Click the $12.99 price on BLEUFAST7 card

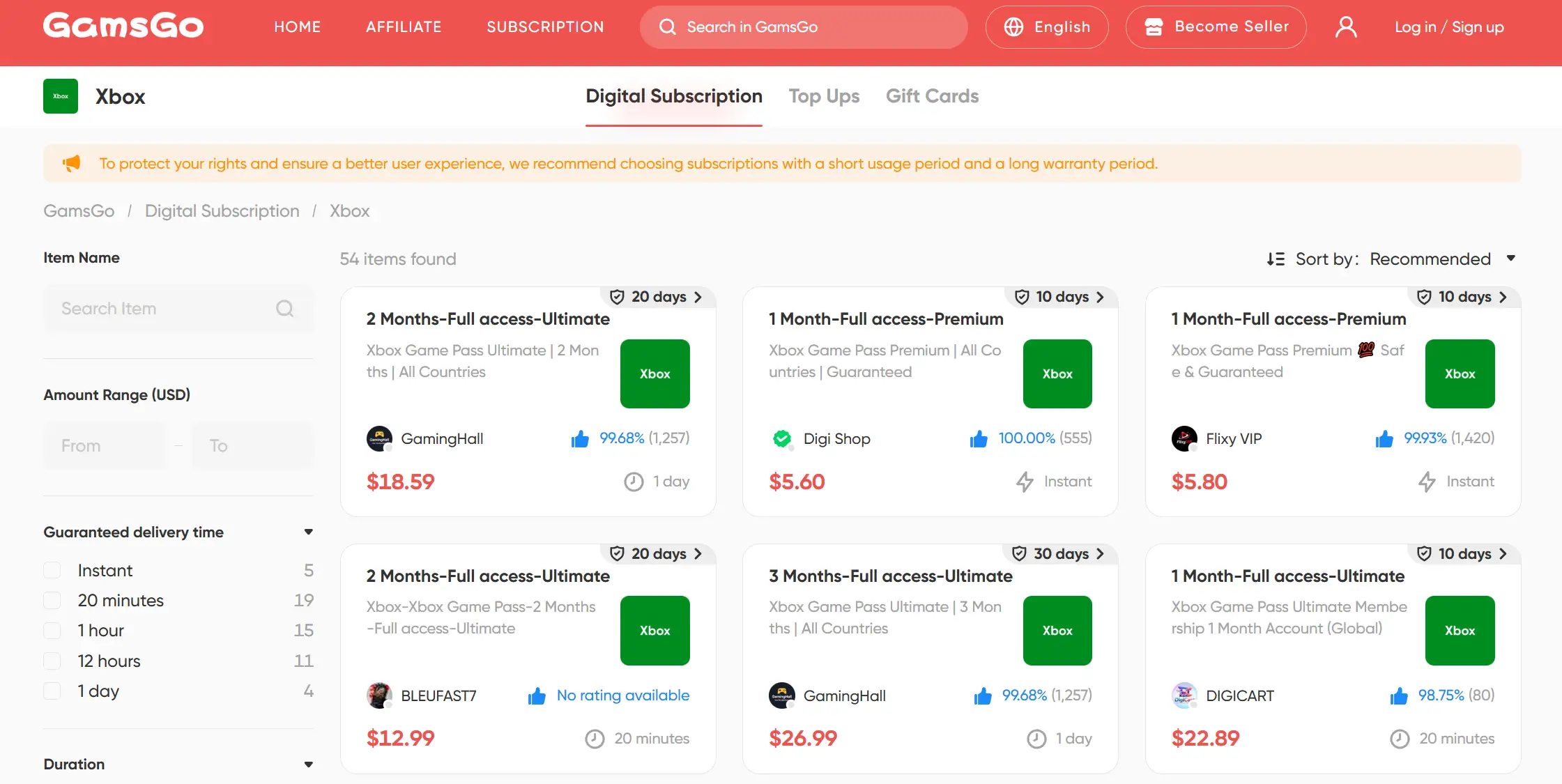(x=401, y=739)
